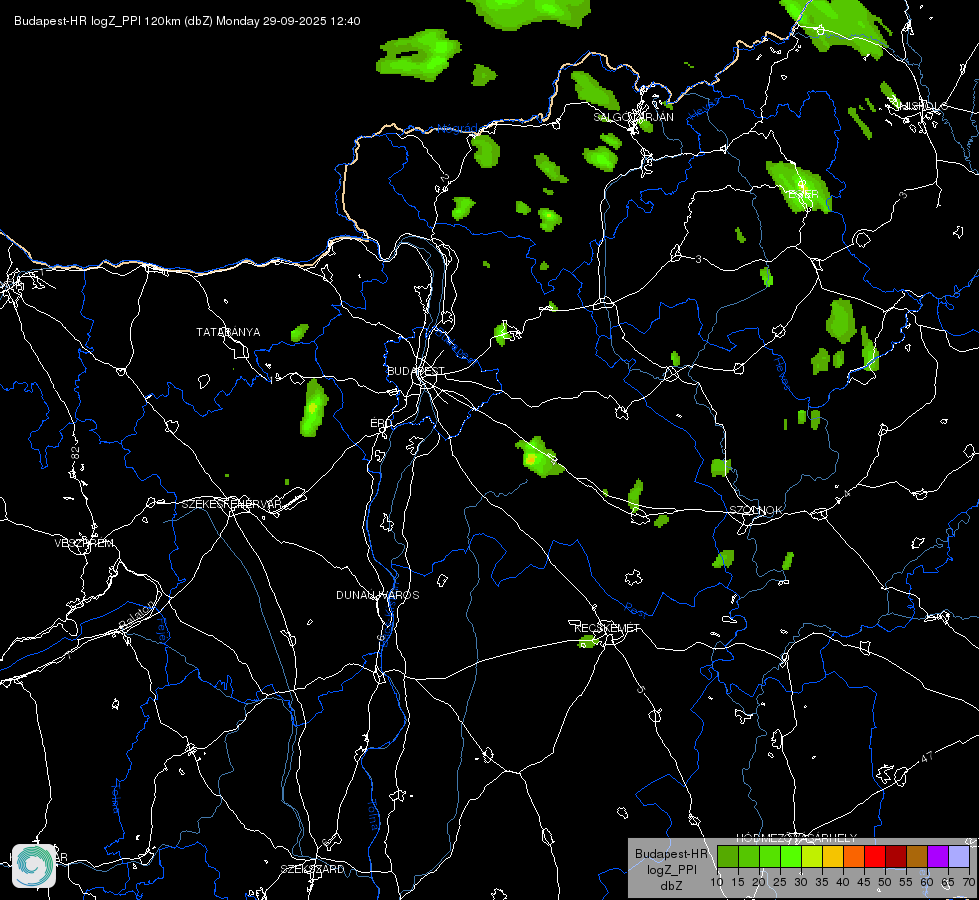Select the 15–20 dBZ green legend swatch
The height and width of the screenshot is (900, 979).
point(749,856)
